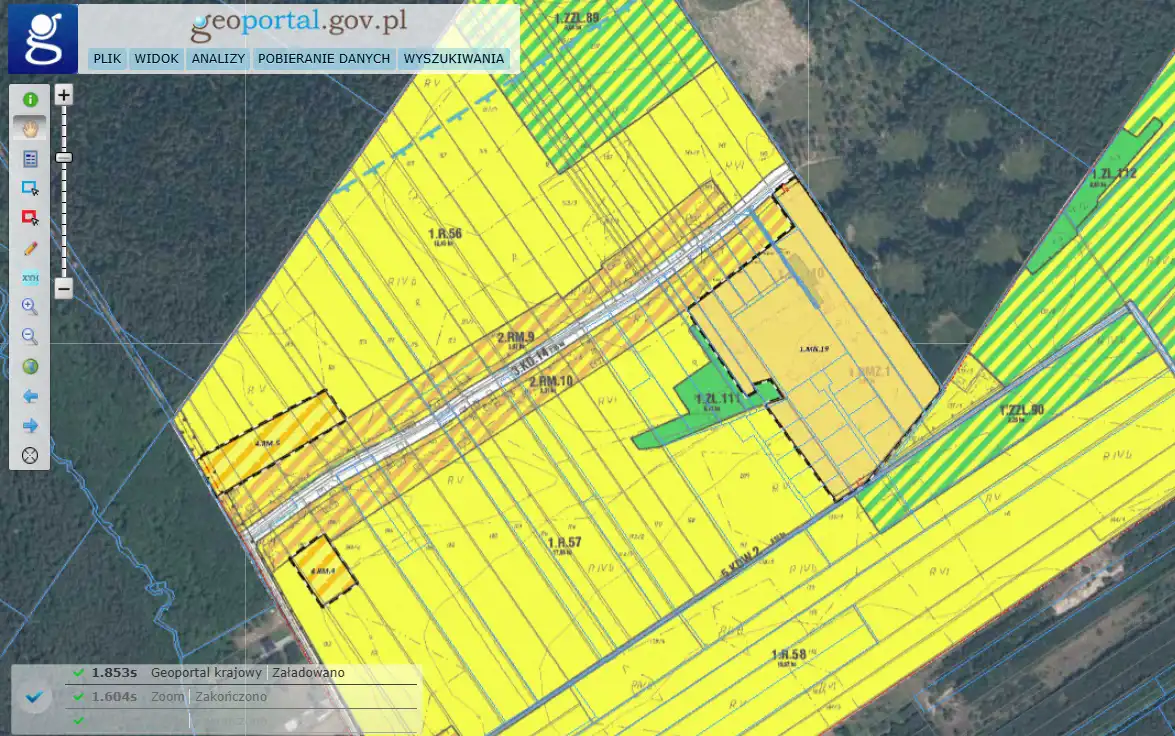Activate the pencil drawing tool
This screenshot has width=1175, height=736.
30,248
